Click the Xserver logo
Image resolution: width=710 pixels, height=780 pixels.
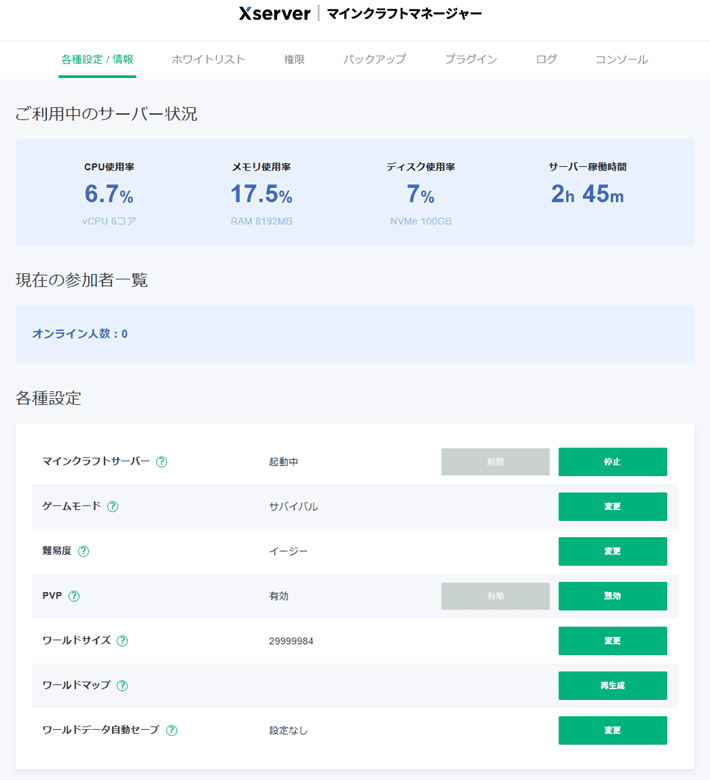[274, 13]
